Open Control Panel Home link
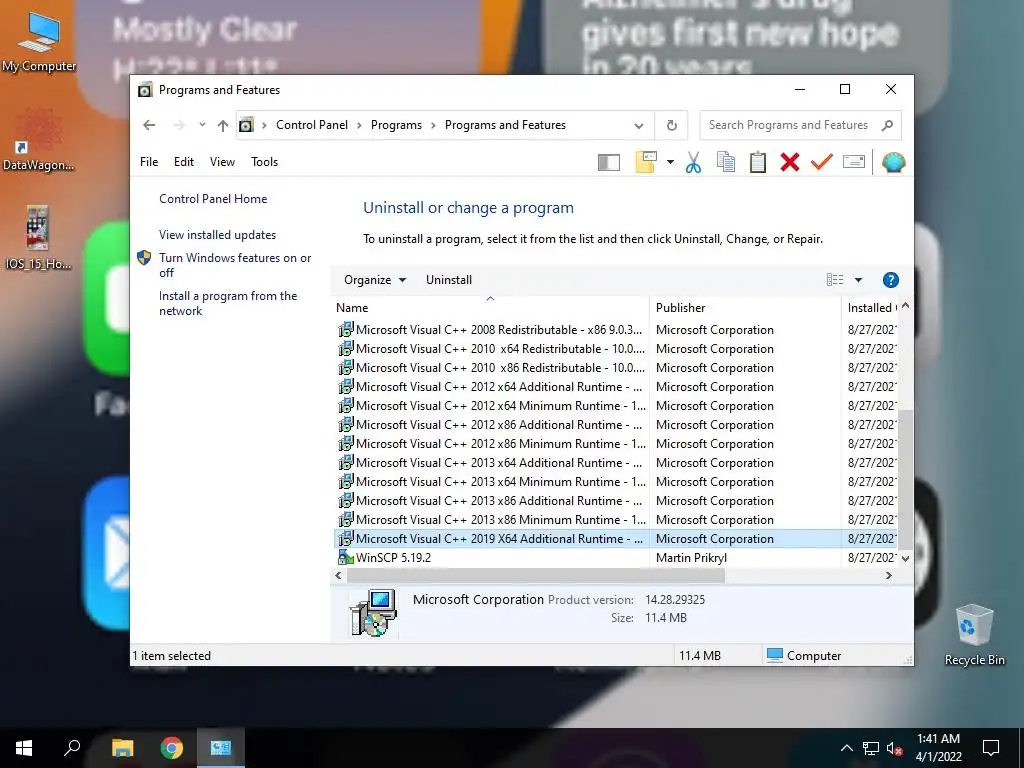The height and width of the screenshot is (768, 1024). pos(213,199)
